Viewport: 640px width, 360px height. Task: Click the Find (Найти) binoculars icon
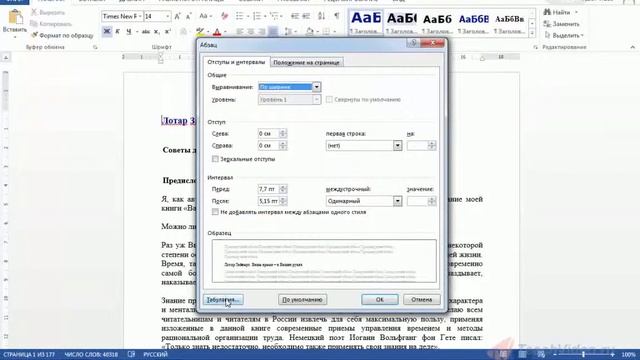[547, 12]
